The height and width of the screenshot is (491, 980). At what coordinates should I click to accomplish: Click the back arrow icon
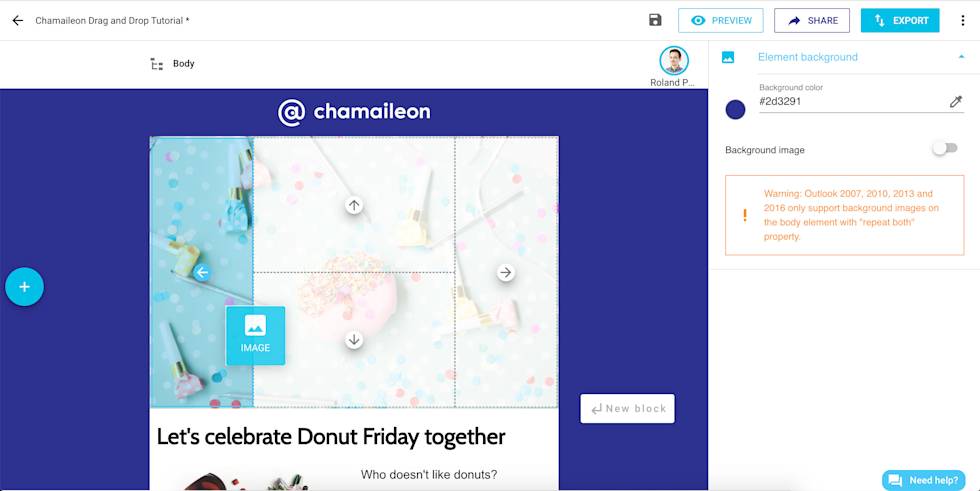coord(17,20)
